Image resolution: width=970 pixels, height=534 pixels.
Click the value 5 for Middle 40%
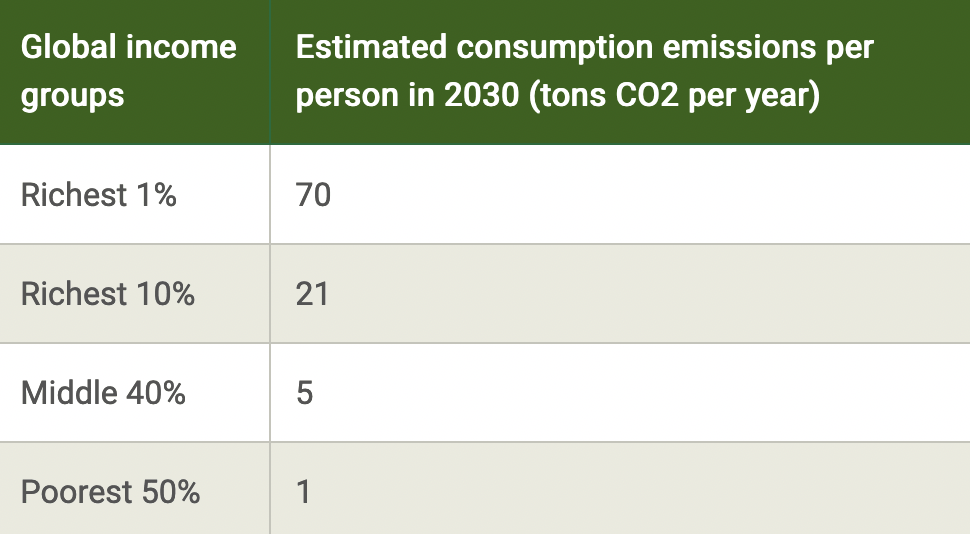305,393
